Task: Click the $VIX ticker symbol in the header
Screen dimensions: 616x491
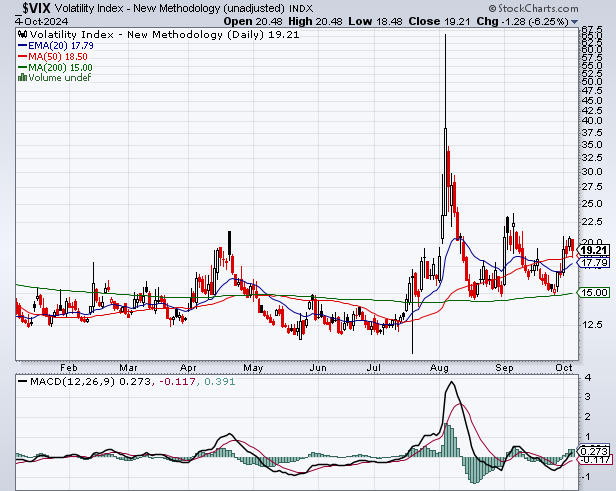Action: point(33,8)
